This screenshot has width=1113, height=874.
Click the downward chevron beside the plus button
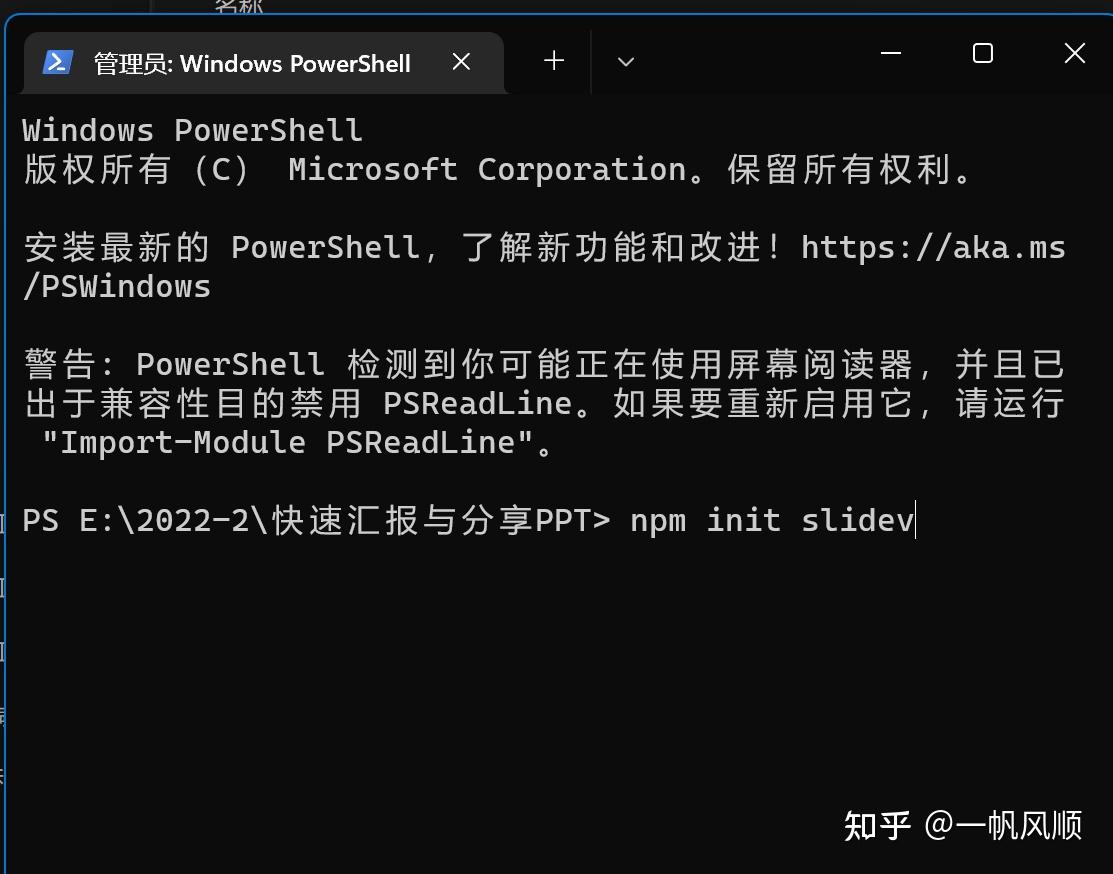pos(625,62)
